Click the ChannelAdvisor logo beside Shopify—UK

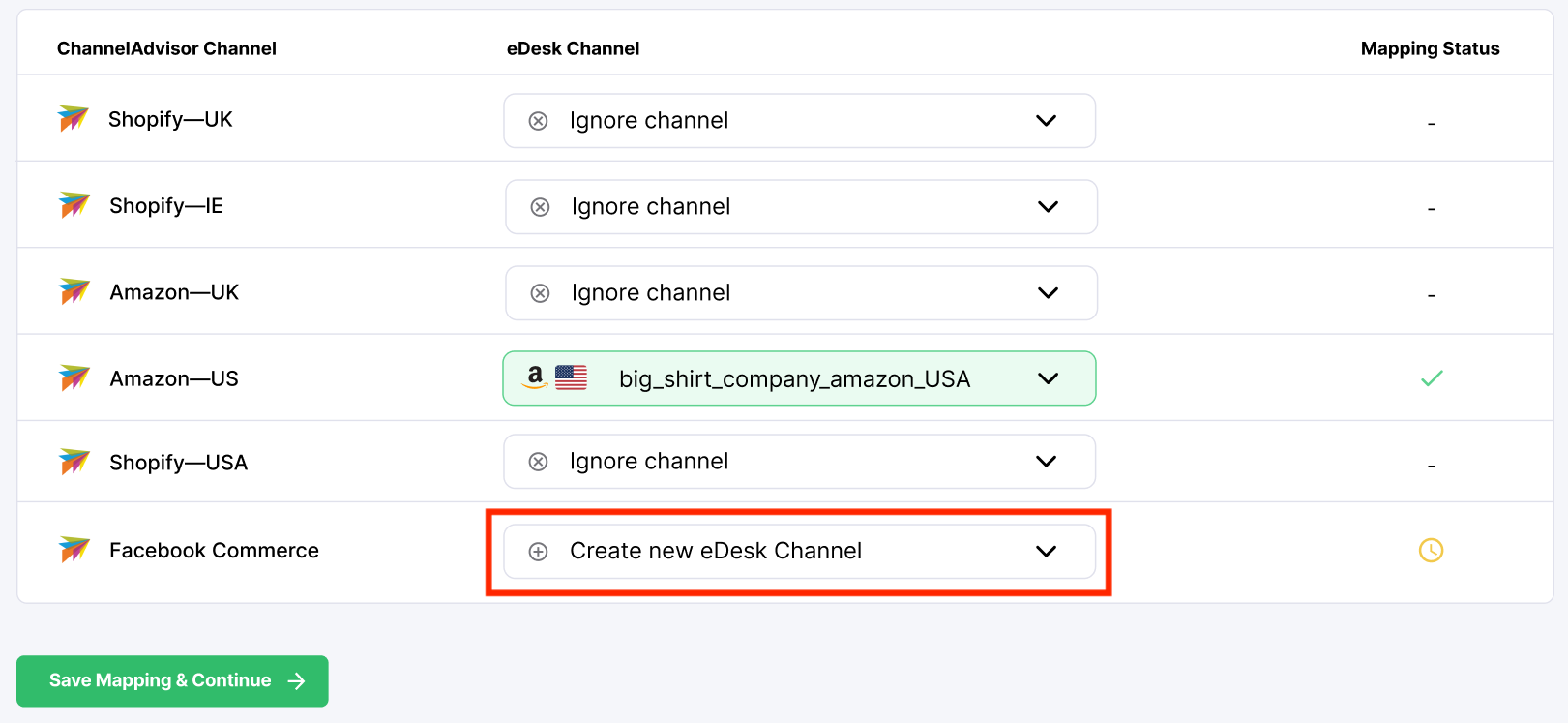(74, 119)
